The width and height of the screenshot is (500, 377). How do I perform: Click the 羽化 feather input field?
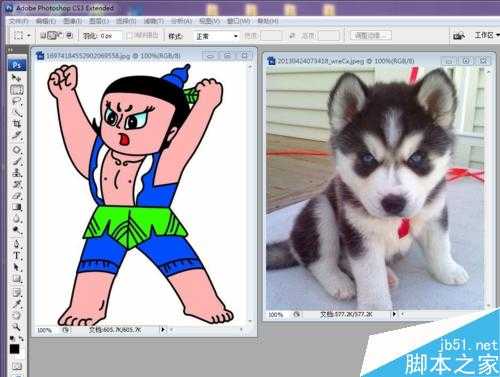(x=110, y=36)
